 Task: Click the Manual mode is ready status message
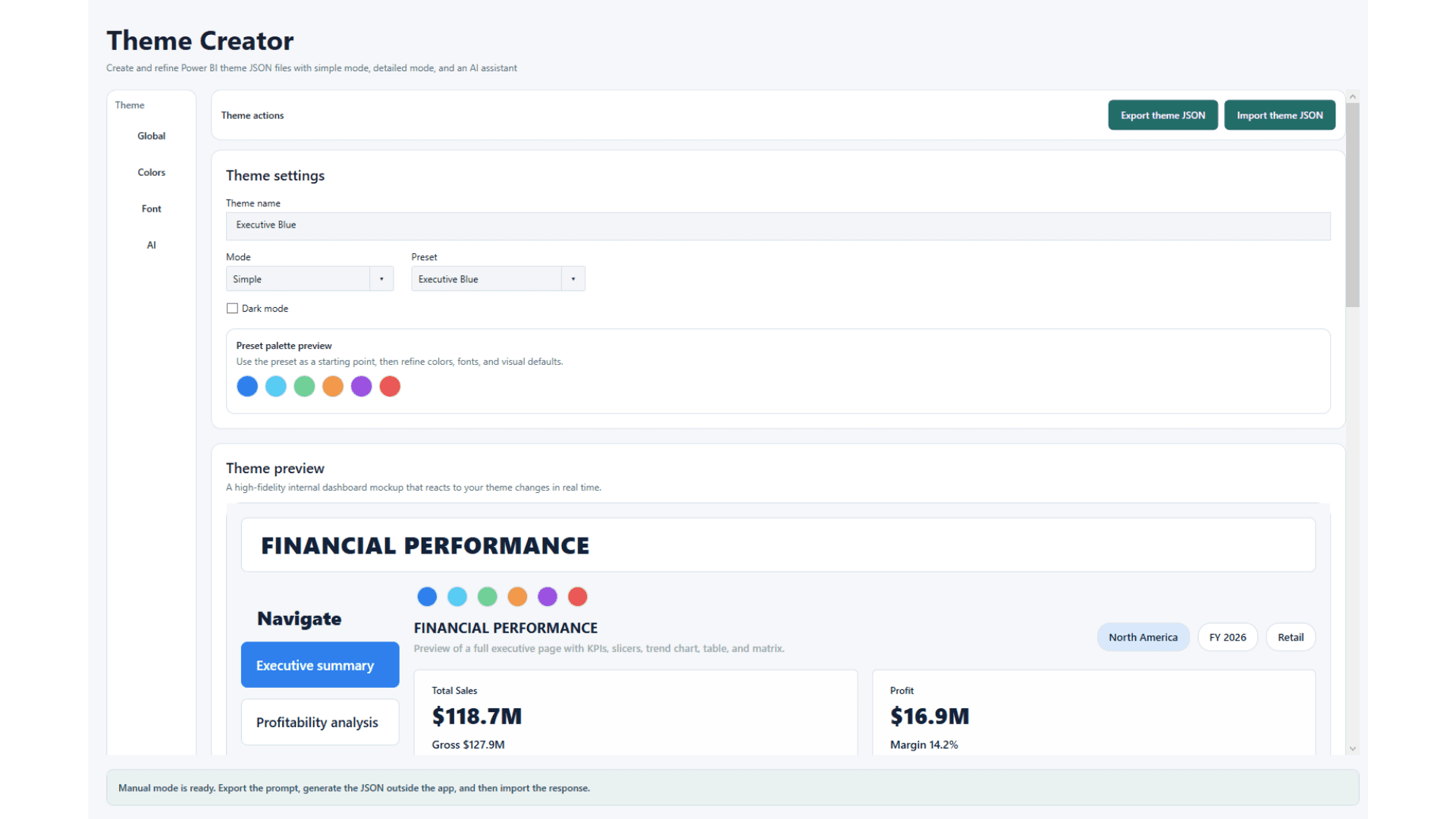354,788
